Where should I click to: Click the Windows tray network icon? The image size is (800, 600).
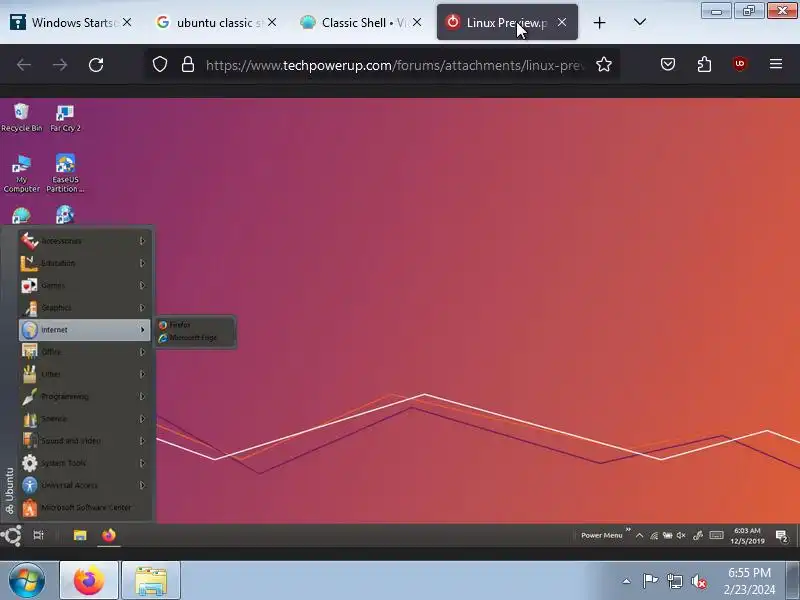click(674, 581)
